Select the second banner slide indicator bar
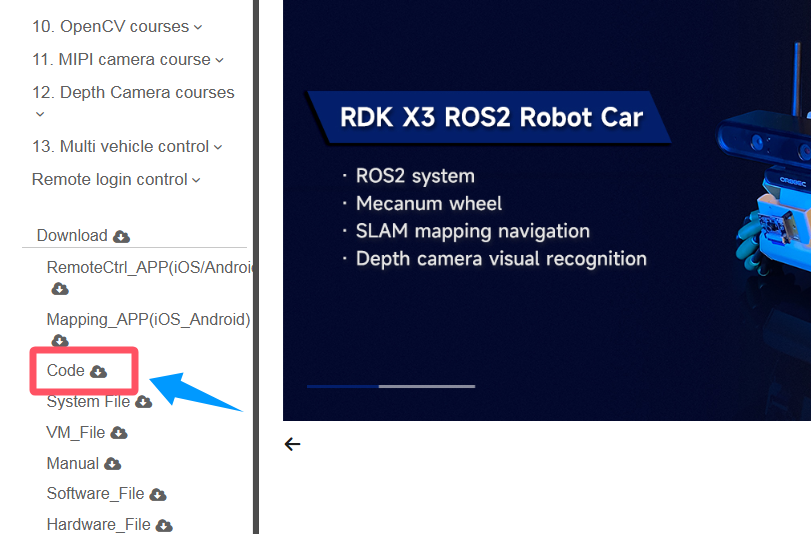 [427, 386]
